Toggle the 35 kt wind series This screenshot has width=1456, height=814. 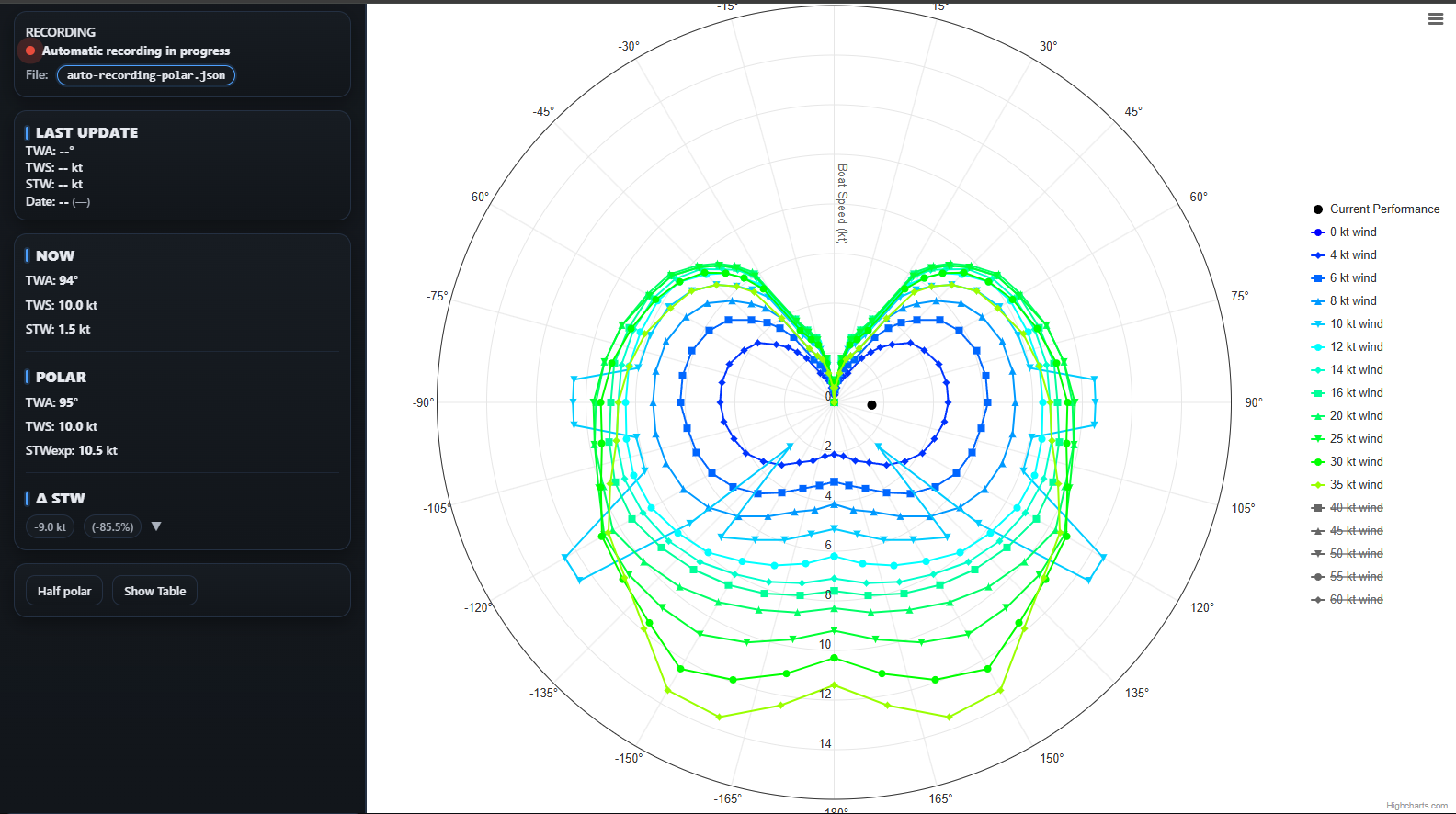pos(1348,484)
